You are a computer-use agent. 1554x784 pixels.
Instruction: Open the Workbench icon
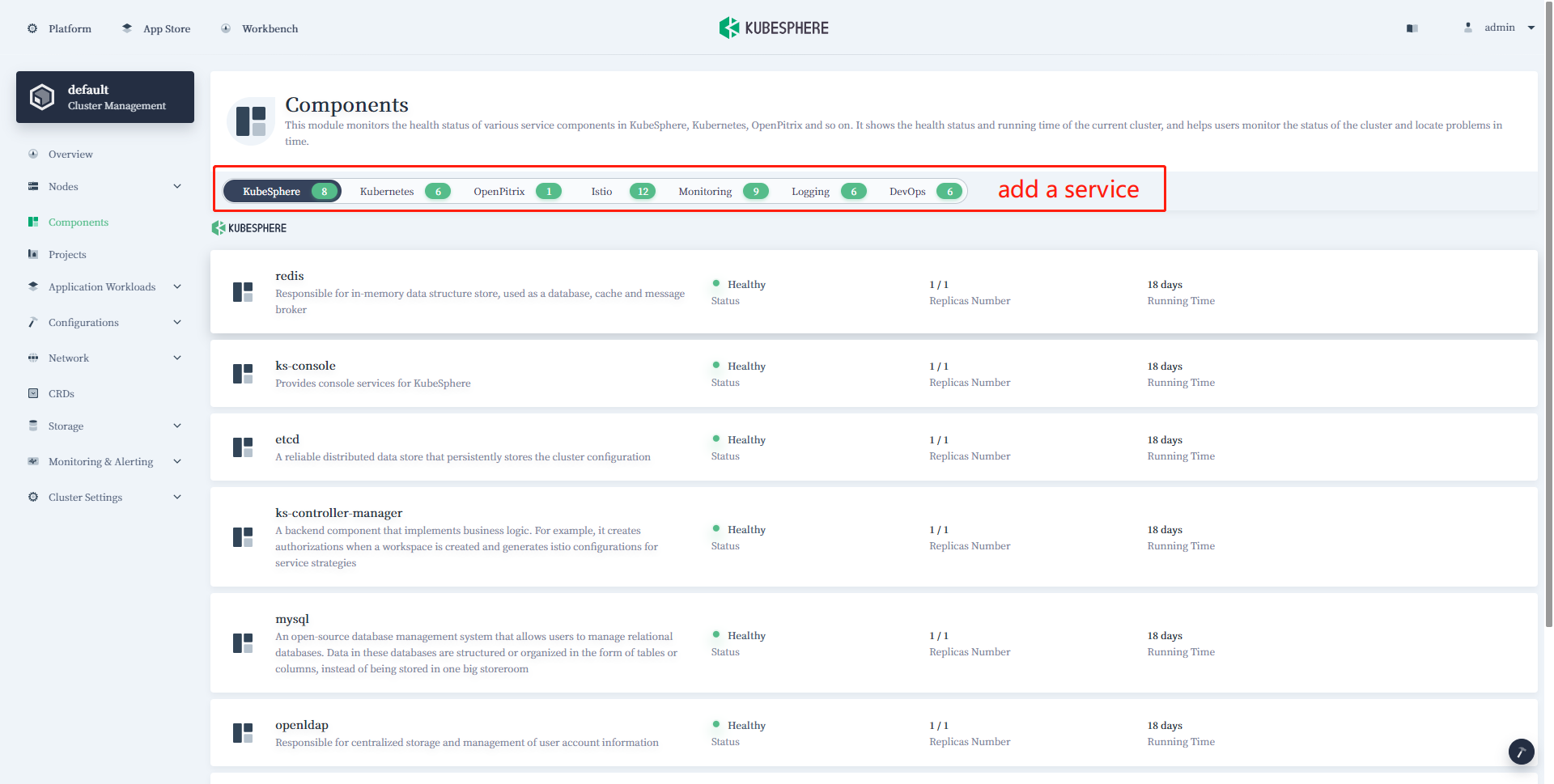click(225, 28)
